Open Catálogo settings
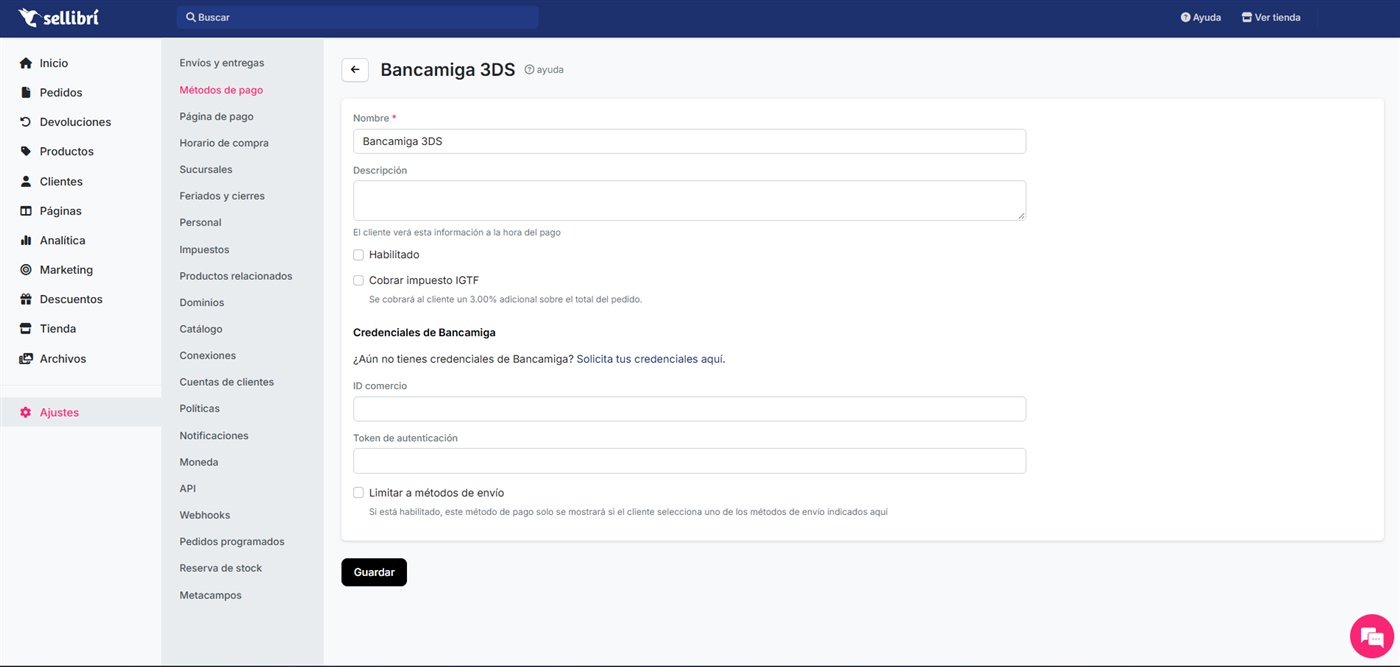This screenshot has height=667, width=1400. (201, 329)
